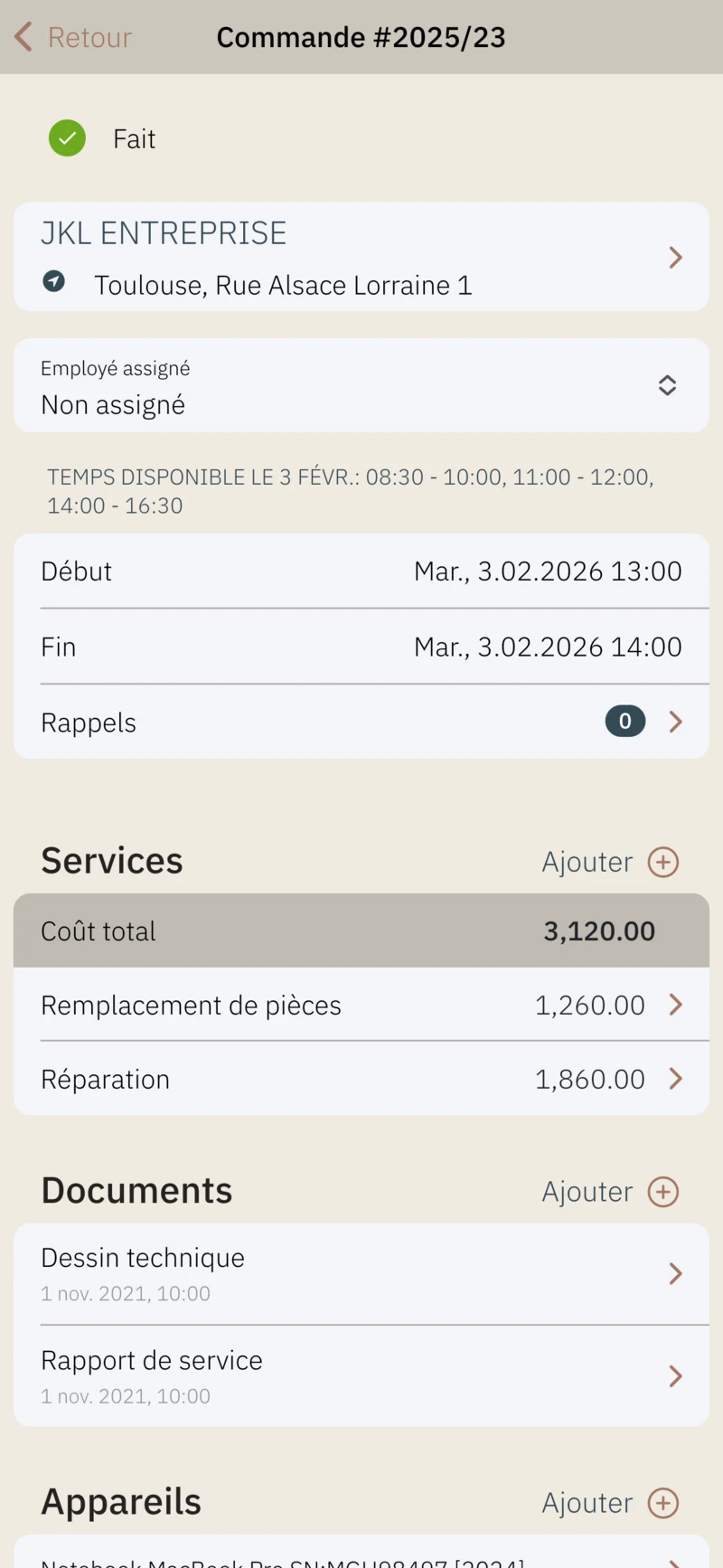Open the Rapport de service document chevron
723x1568 pixels.
[x=675, y=1376]
